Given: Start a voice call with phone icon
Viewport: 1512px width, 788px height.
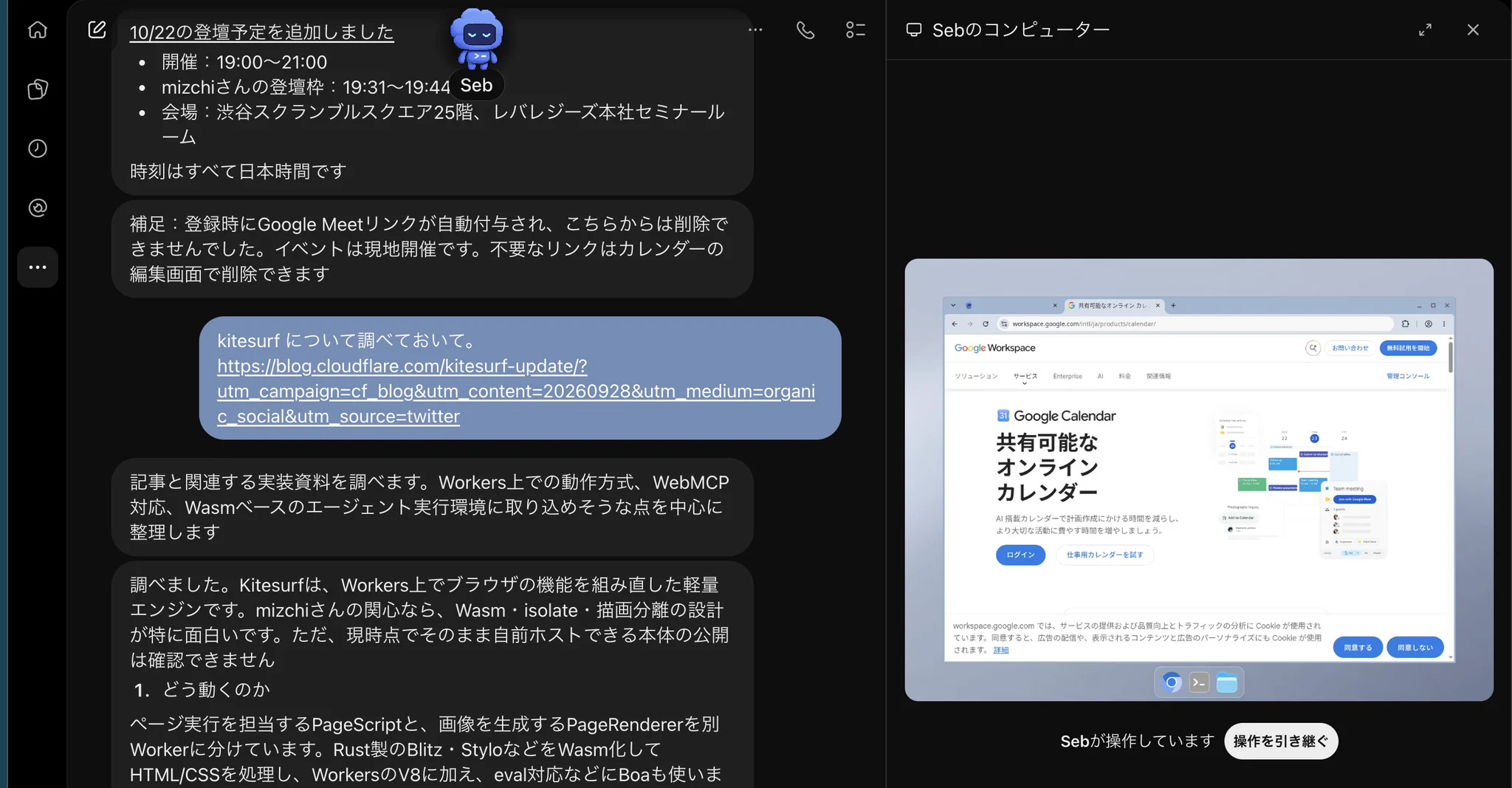Looking at the screenshot, I should (x=805, y=30).
